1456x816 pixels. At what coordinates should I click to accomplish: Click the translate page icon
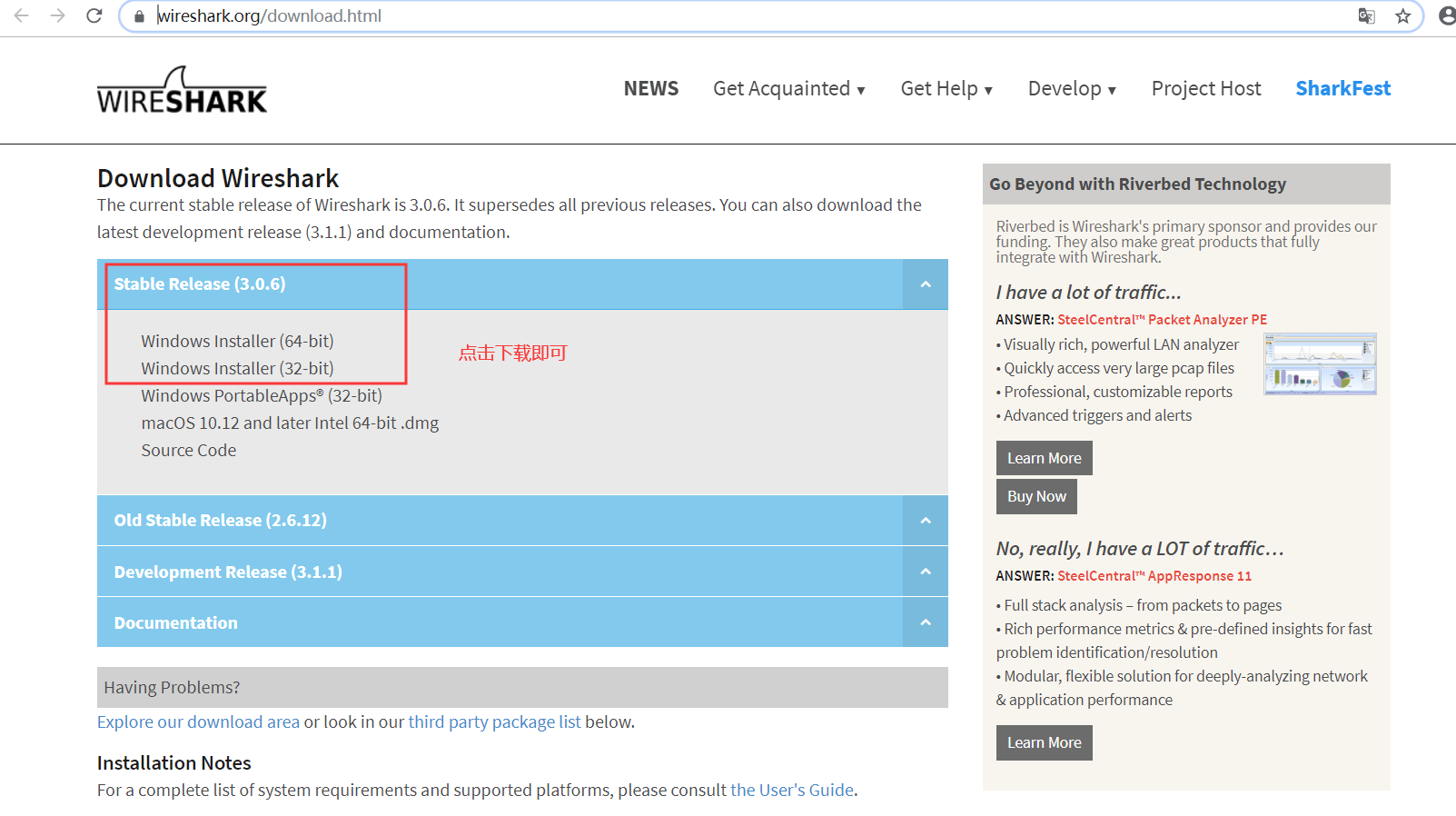(1366, 15)
